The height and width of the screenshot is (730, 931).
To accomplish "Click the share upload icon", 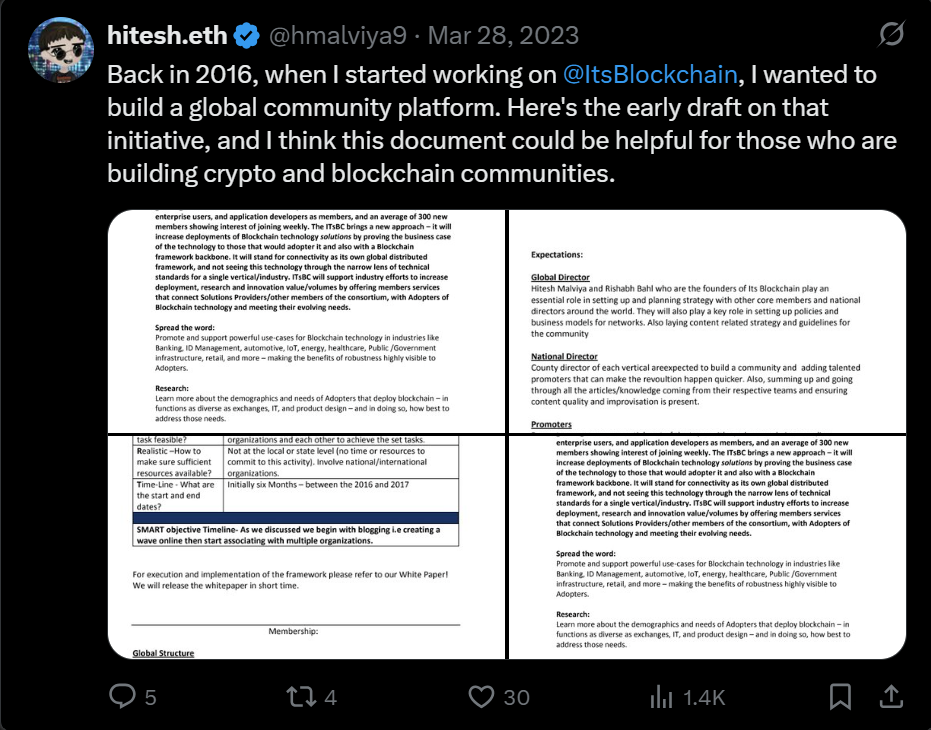I will tap(891, 696).
